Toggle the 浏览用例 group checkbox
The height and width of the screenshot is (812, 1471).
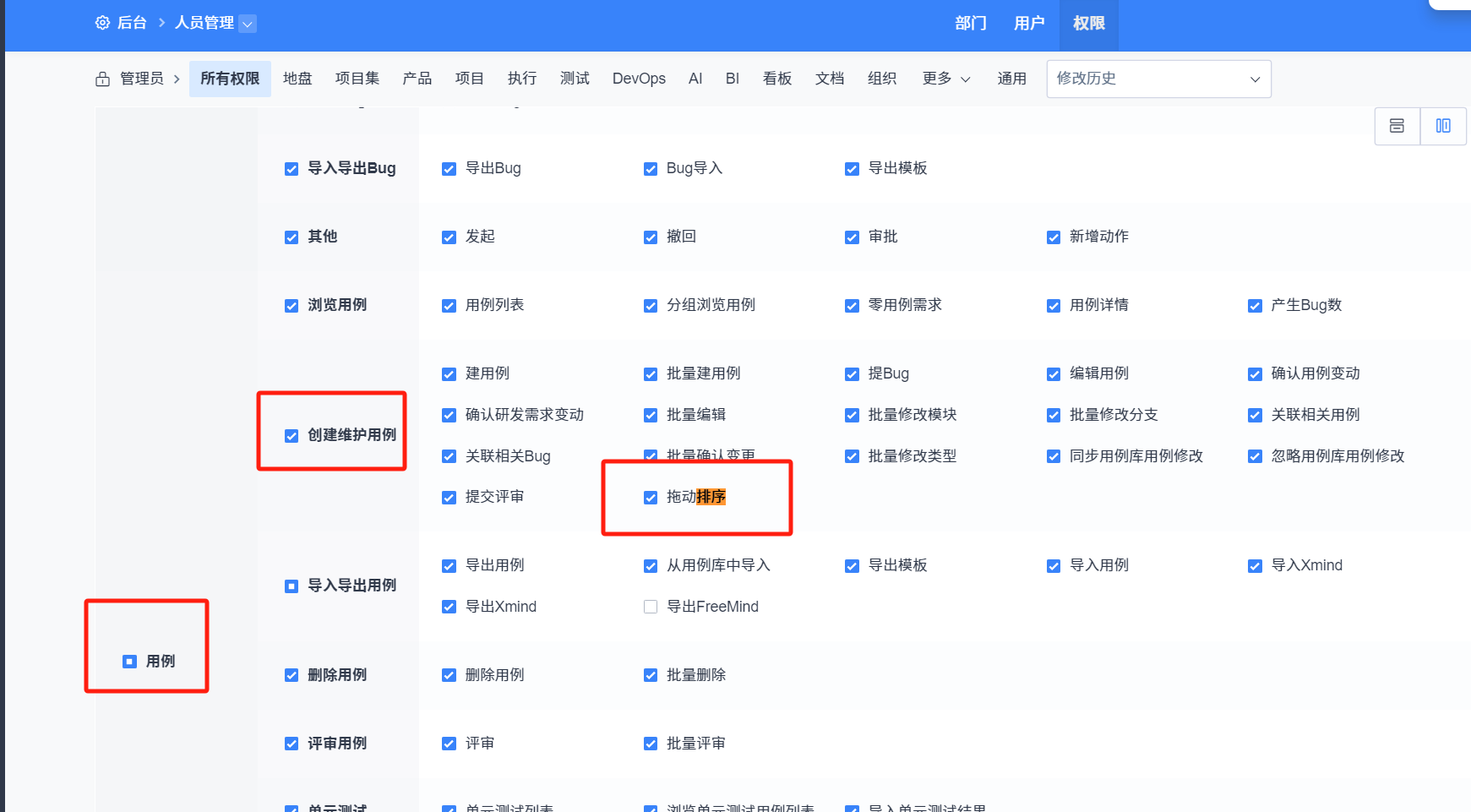291,306
